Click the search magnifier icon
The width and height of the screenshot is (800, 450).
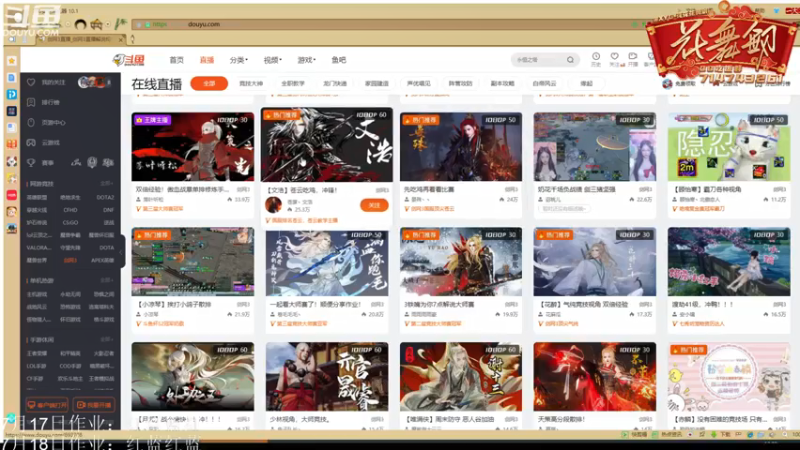pyautogui.click(x=570, y=60)
